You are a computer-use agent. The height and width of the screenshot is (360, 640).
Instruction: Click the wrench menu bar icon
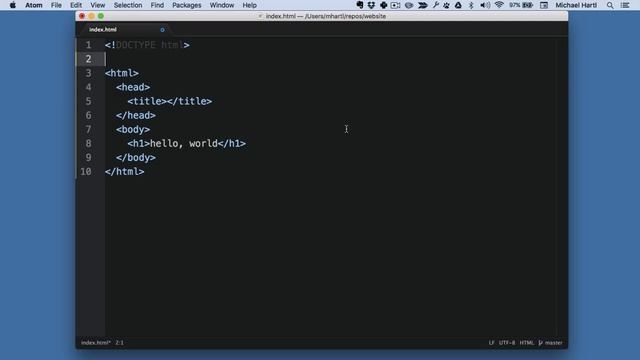[x=436, y=5]
